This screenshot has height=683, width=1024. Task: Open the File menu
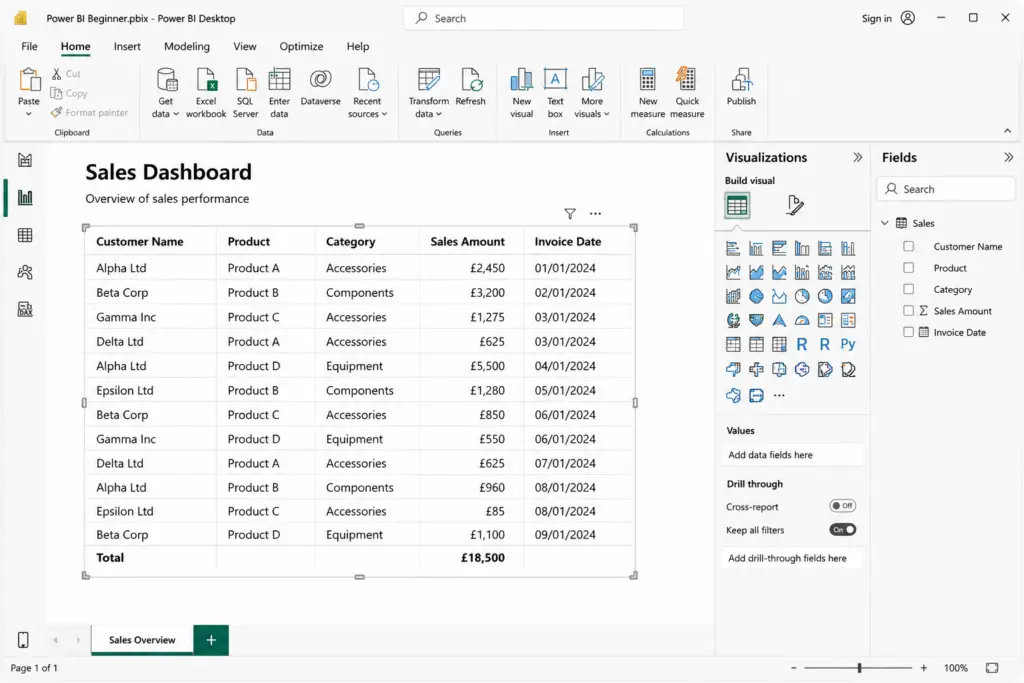pos(29,46)
